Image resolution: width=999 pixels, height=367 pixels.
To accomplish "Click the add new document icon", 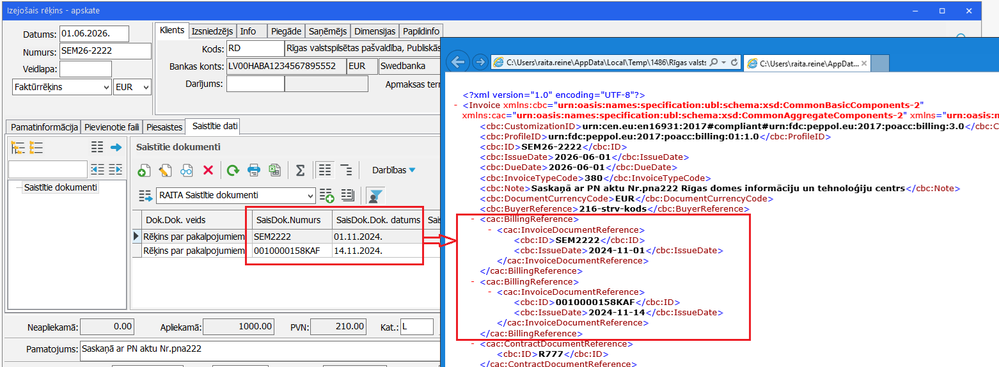I will (x=144, y=170).
